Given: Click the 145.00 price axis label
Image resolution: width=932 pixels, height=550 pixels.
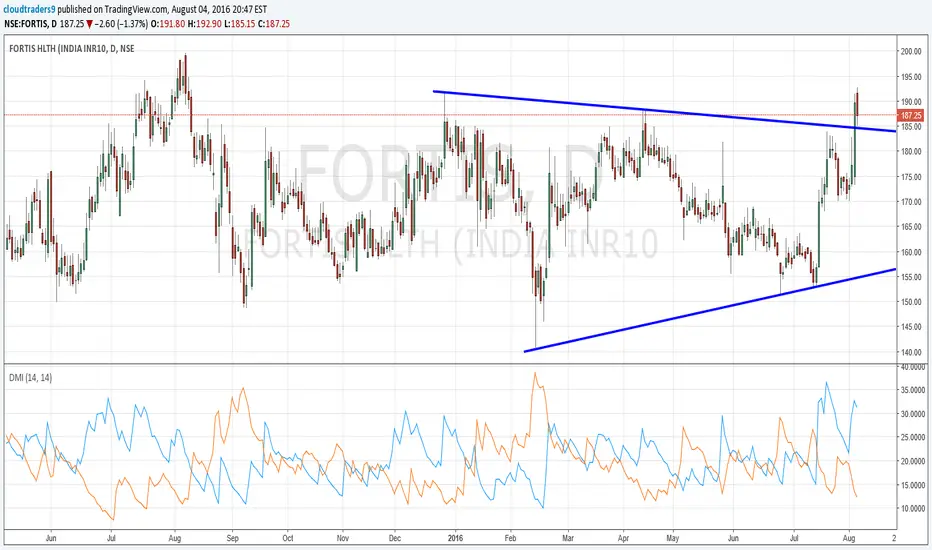Looking at the screenshot, I should coord(911,326).
